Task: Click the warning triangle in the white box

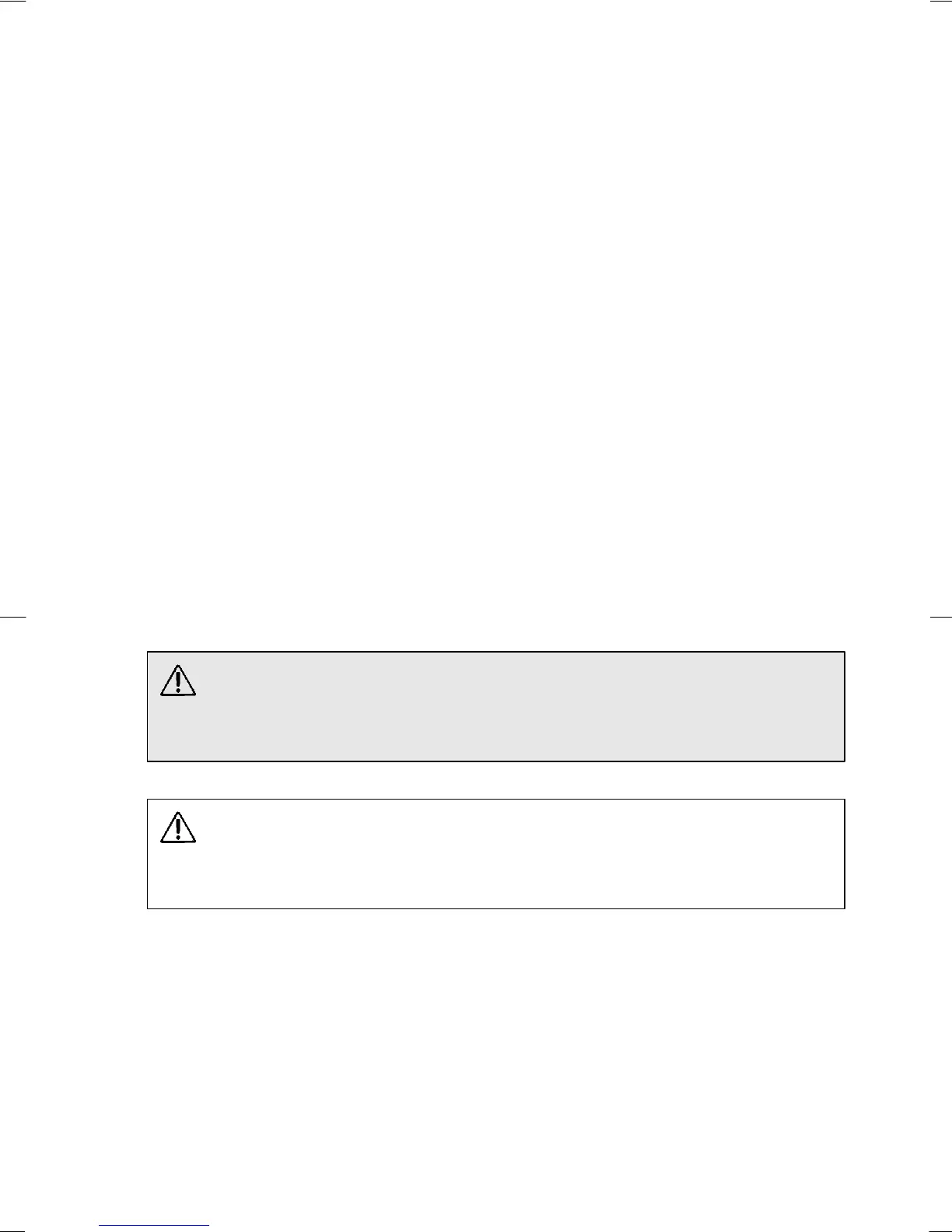Action: click(178, 828)
